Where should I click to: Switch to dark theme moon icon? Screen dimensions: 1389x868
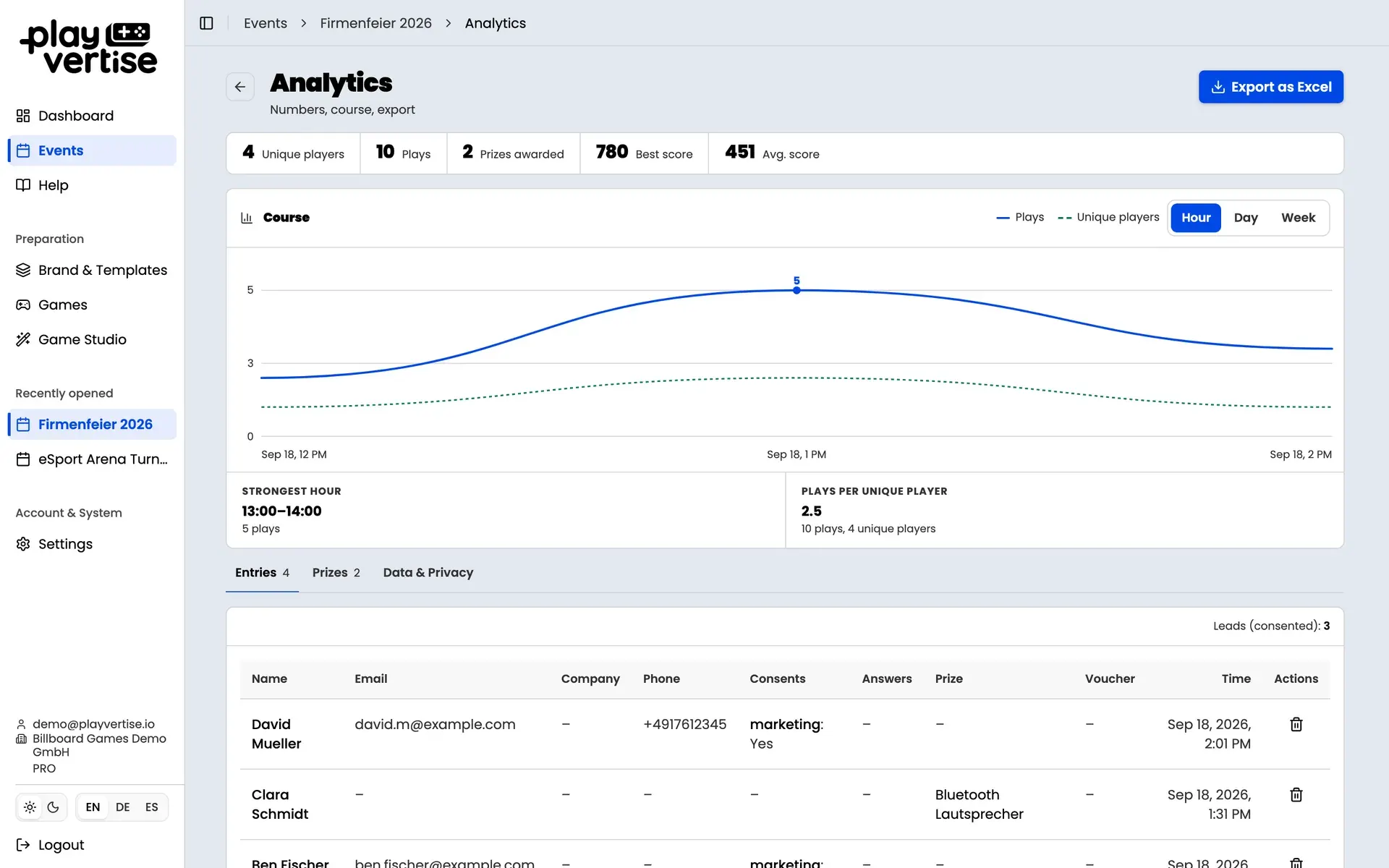[x=53, y=807]
